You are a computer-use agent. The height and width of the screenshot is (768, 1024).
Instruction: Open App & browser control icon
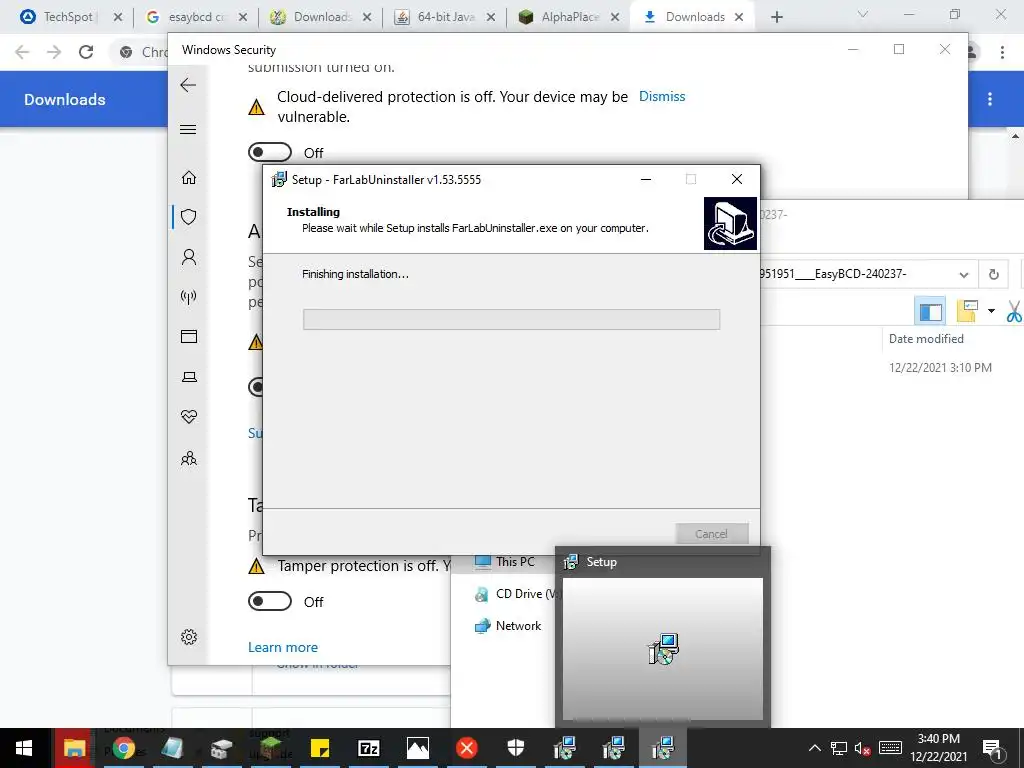pyautogui.click(x=189, y=336)
